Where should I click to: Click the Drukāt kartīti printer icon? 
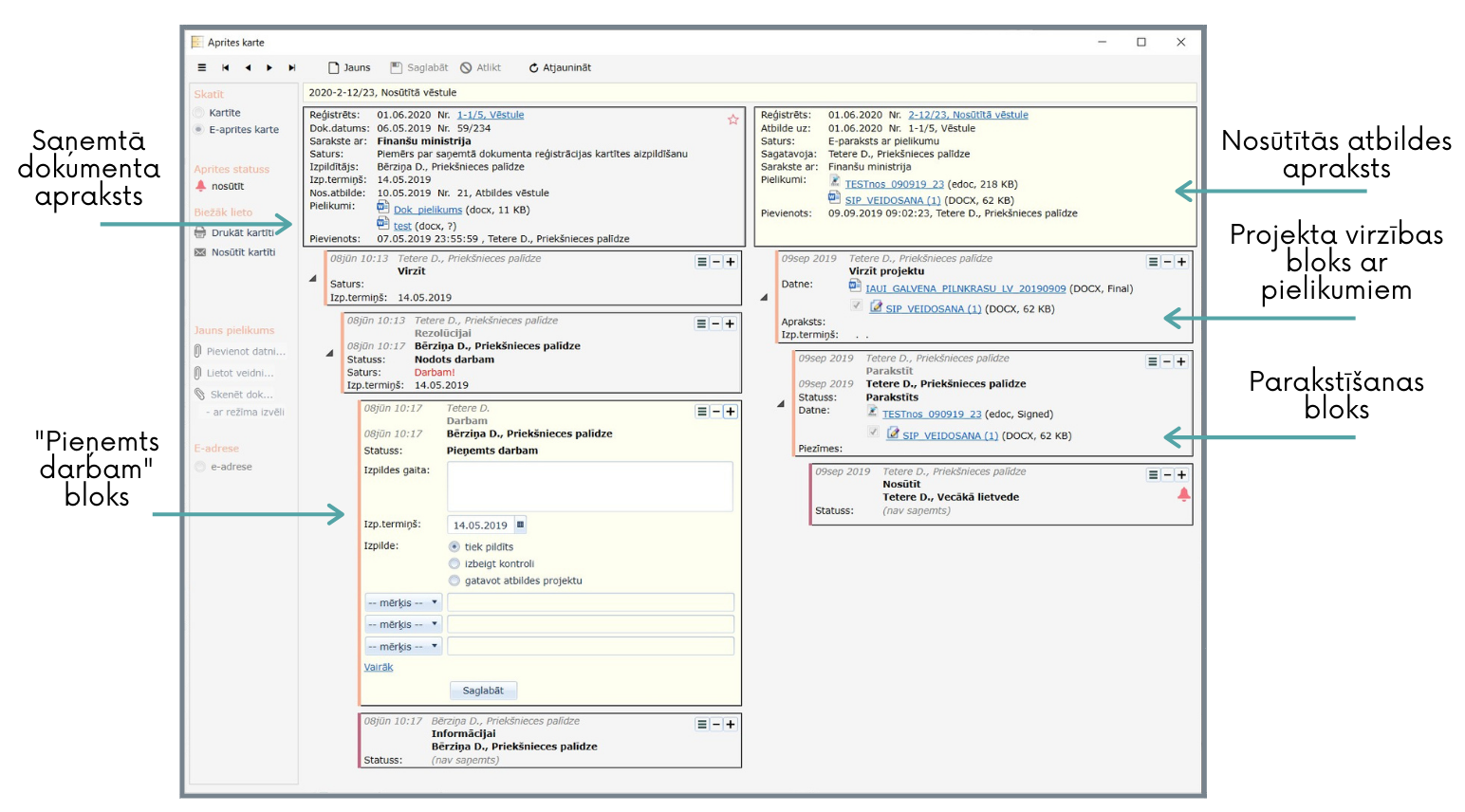[x=200, y=232]
